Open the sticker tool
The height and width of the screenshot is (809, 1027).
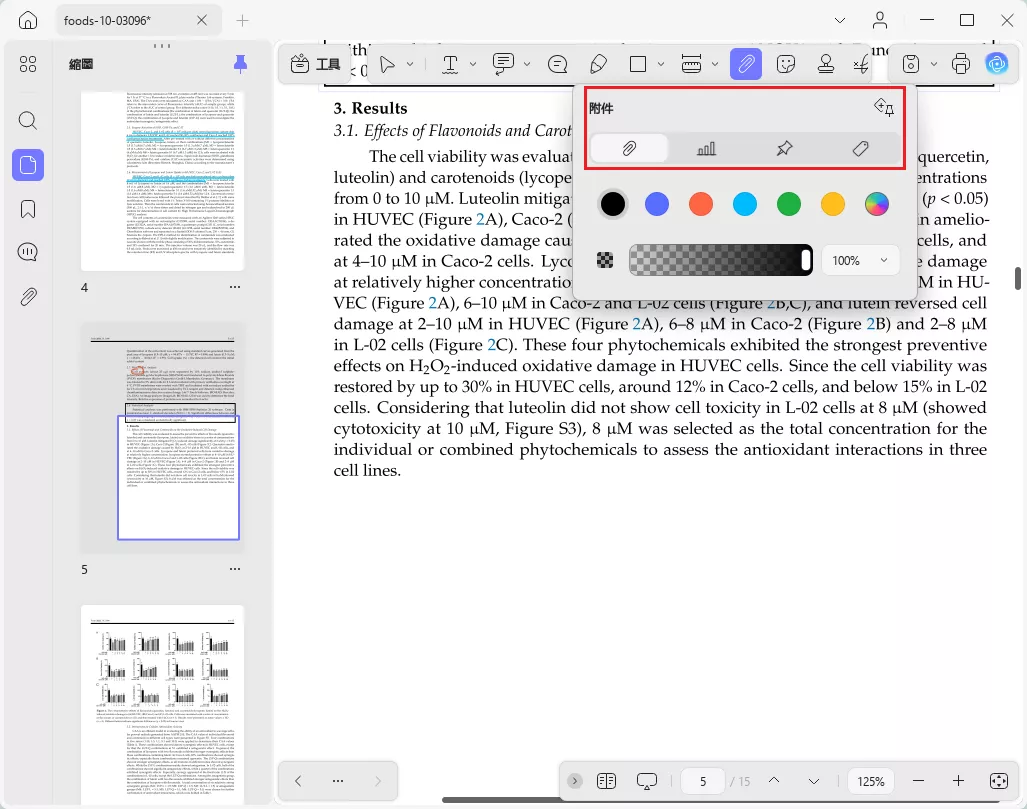pyautogui.click(x=785, y=64)
